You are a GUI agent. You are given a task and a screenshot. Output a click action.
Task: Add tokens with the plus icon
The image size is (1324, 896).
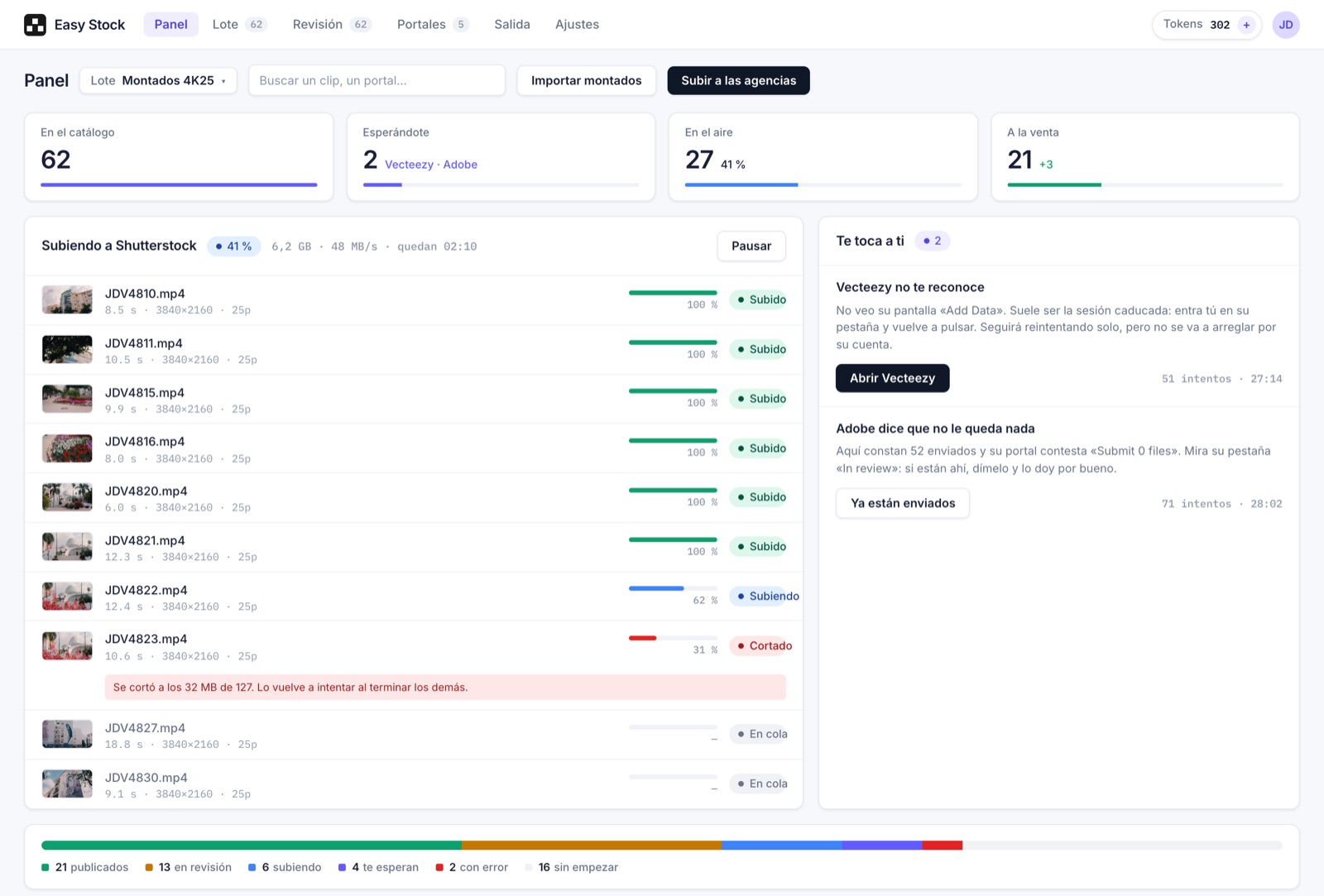(x=1246, y=25)
